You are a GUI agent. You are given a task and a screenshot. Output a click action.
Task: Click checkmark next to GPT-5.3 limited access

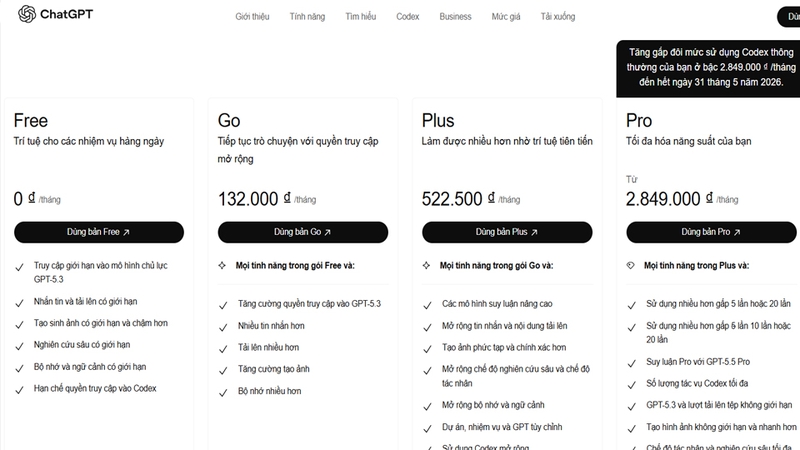click(19, 267)
